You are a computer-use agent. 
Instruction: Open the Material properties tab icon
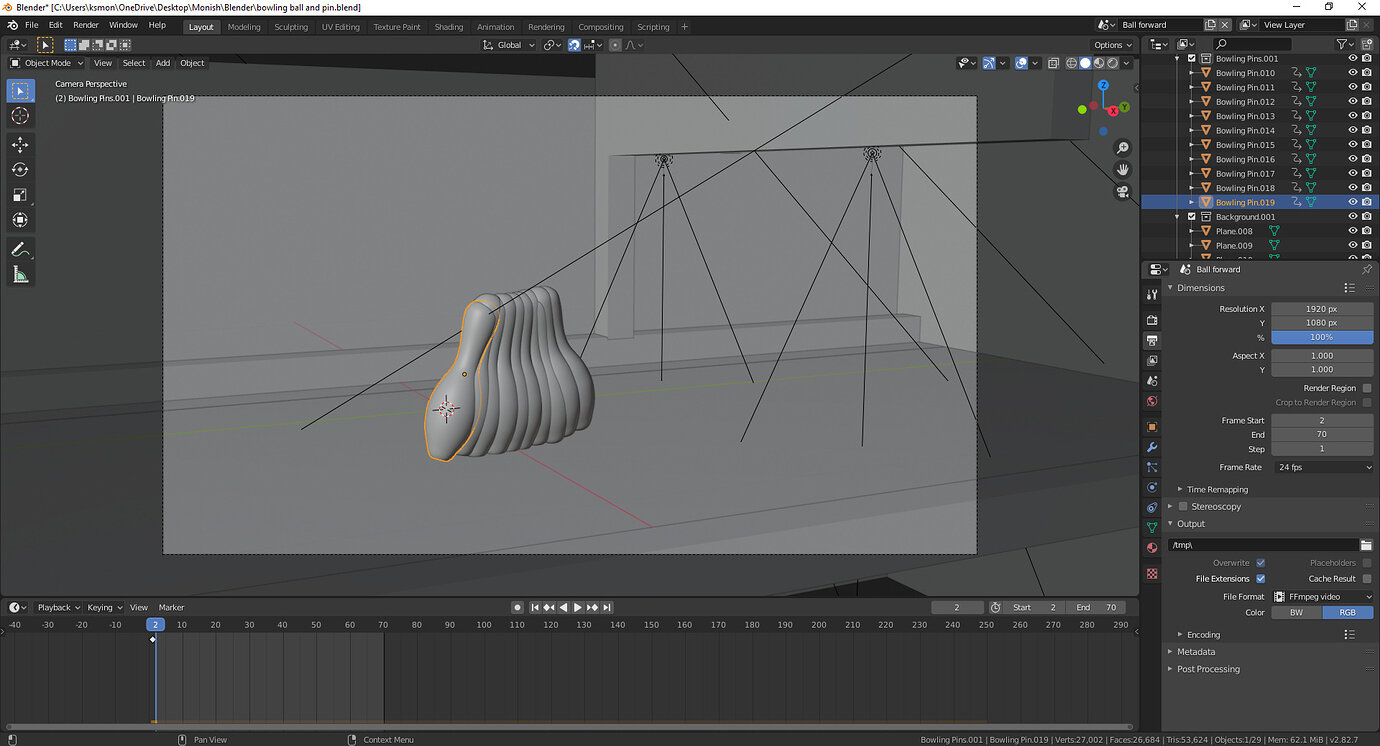(x=1152, y=548)
